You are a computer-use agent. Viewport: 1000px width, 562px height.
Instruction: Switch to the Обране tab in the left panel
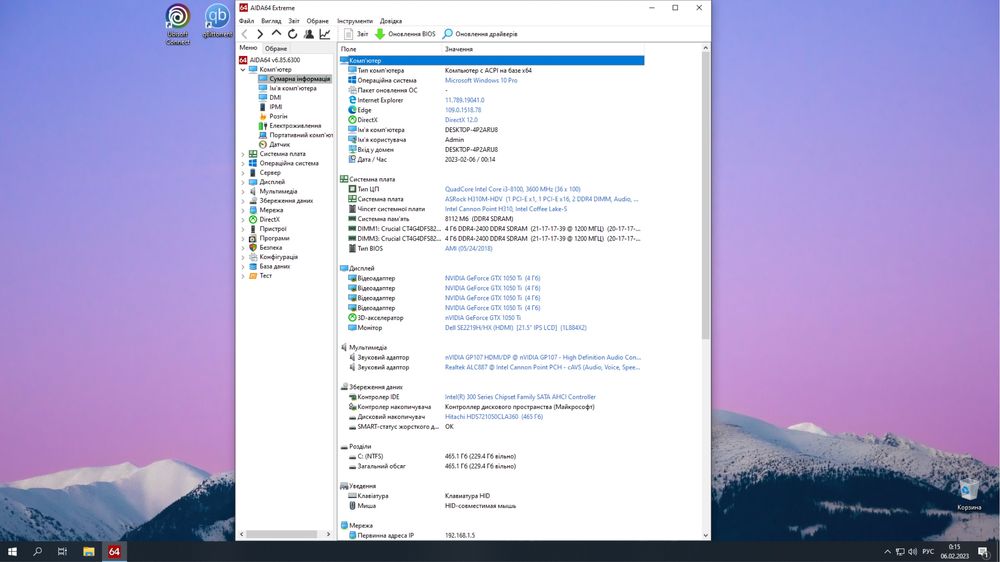[x=276, y=48]
